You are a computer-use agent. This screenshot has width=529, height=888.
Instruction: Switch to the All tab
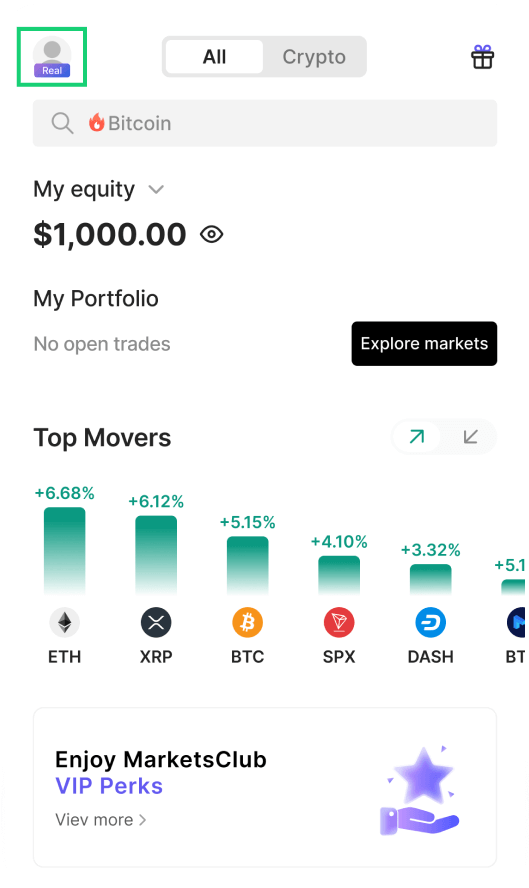[x=214, y=57]
